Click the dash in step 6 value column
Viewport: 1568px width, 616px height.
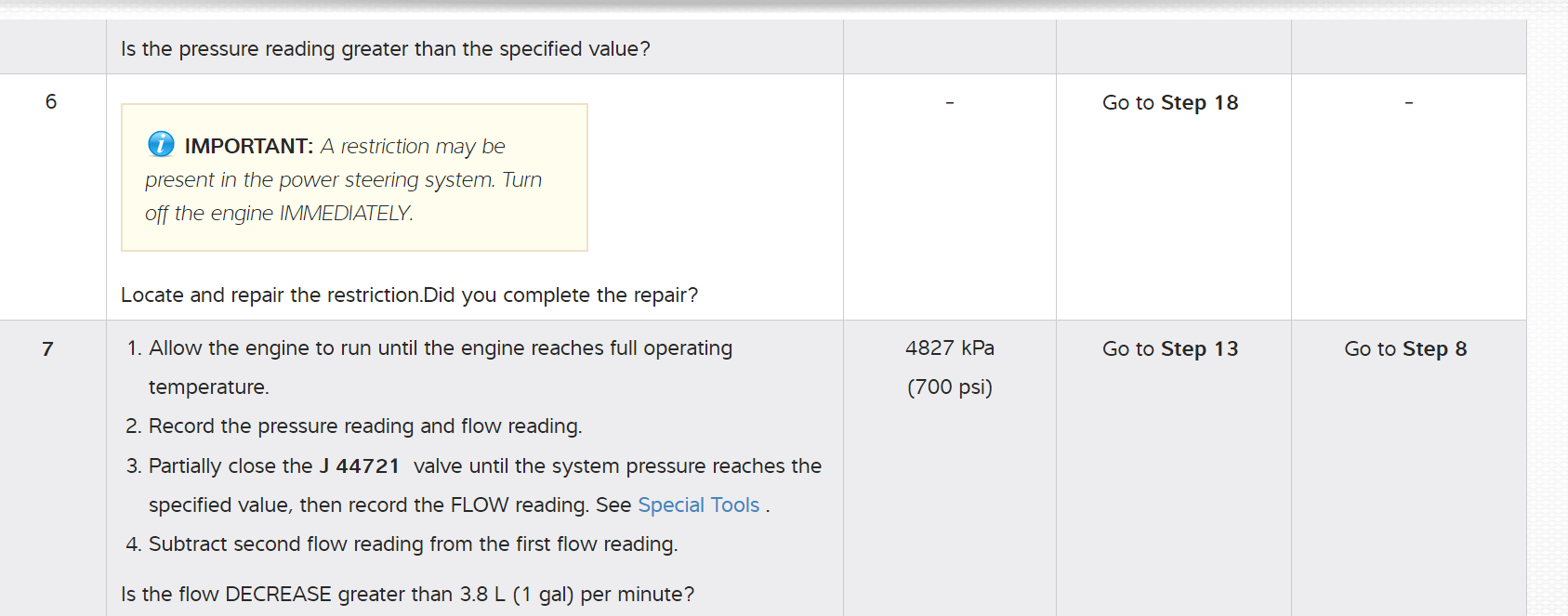coord(949,102)
